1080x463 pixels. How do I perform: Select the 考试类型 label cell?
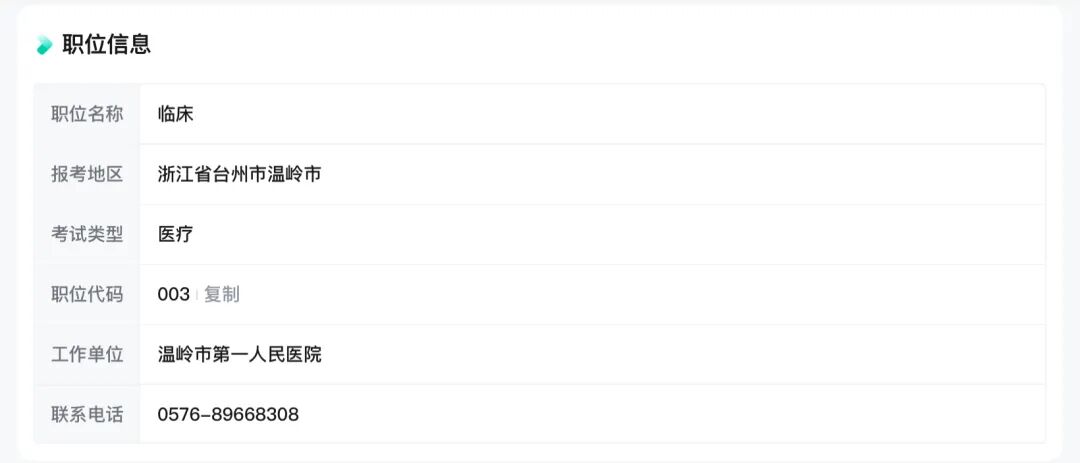pos(87,234)
